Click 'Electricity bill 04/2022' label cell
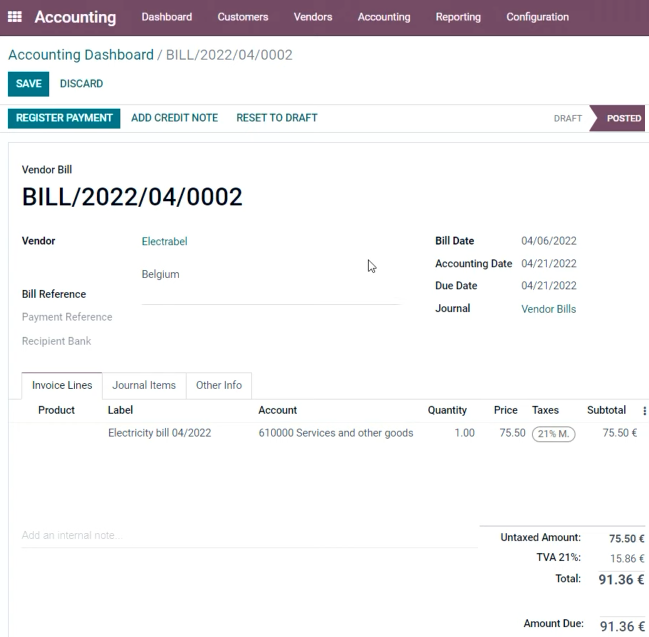 (x=160, y=433)
